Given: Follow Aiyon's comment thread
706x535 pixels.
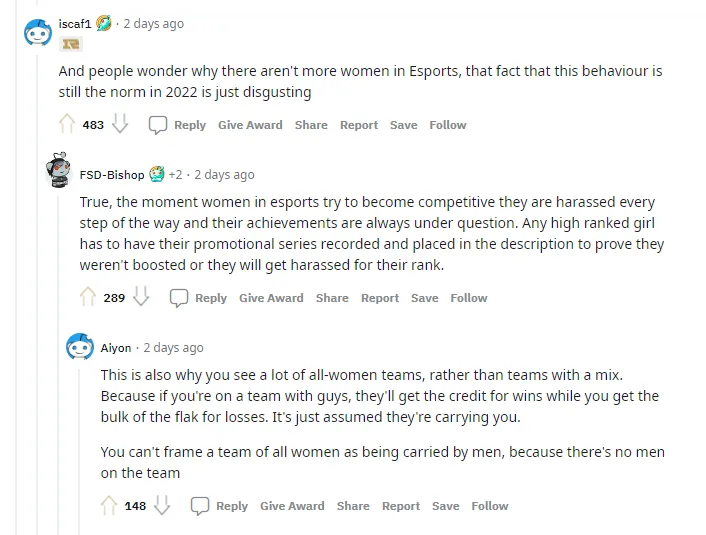Looking at the screenshot, I should pyautogui.click(x=490, y=506).
